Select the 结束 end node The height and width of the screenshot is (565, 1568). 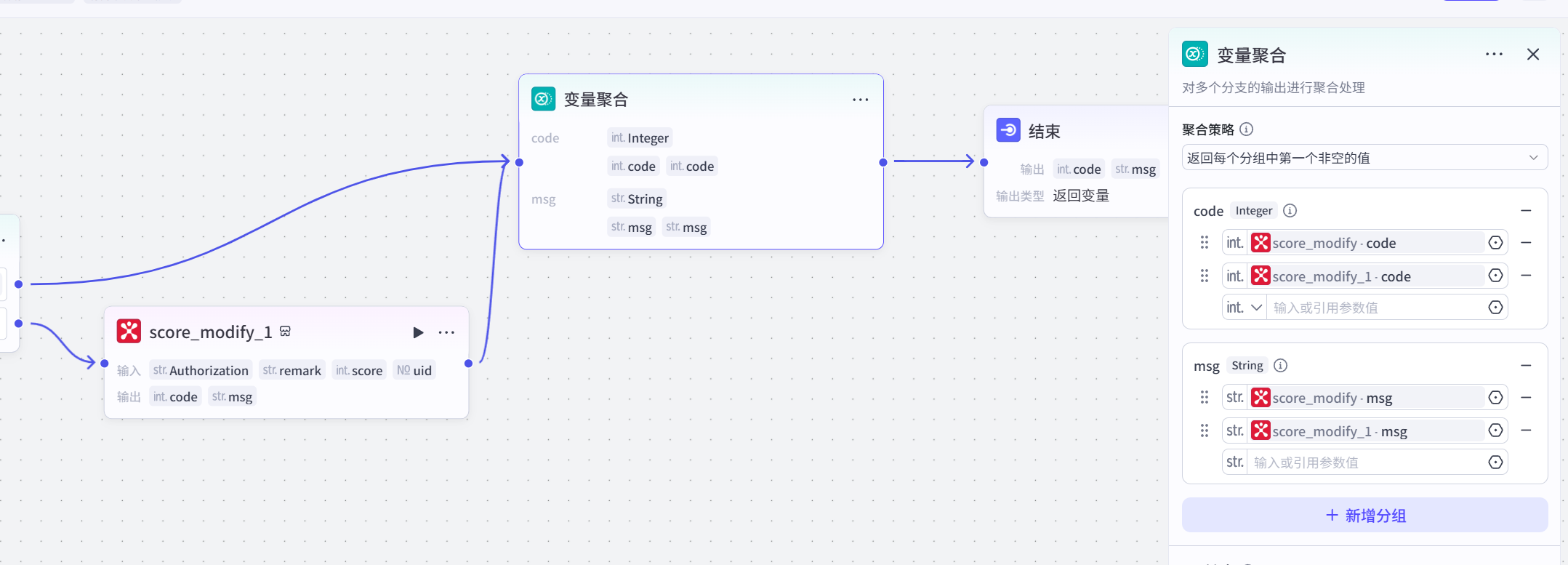click(x=1044, y=132)
